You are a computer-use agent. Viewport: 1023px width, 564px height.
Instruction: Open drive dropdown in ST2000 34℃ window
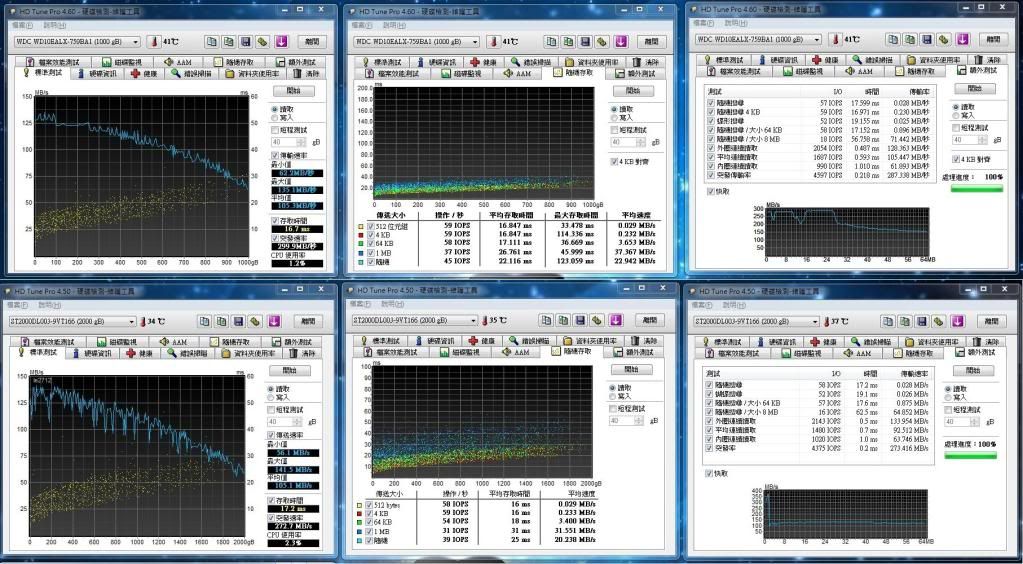pos(132,322)
